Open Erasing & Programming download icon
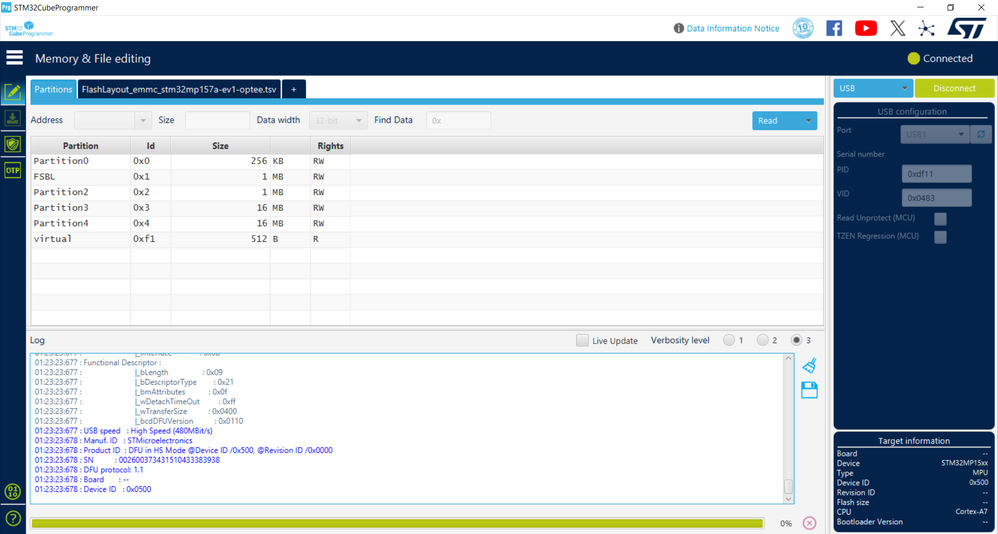The image size is (998, 534). (13, 118)
